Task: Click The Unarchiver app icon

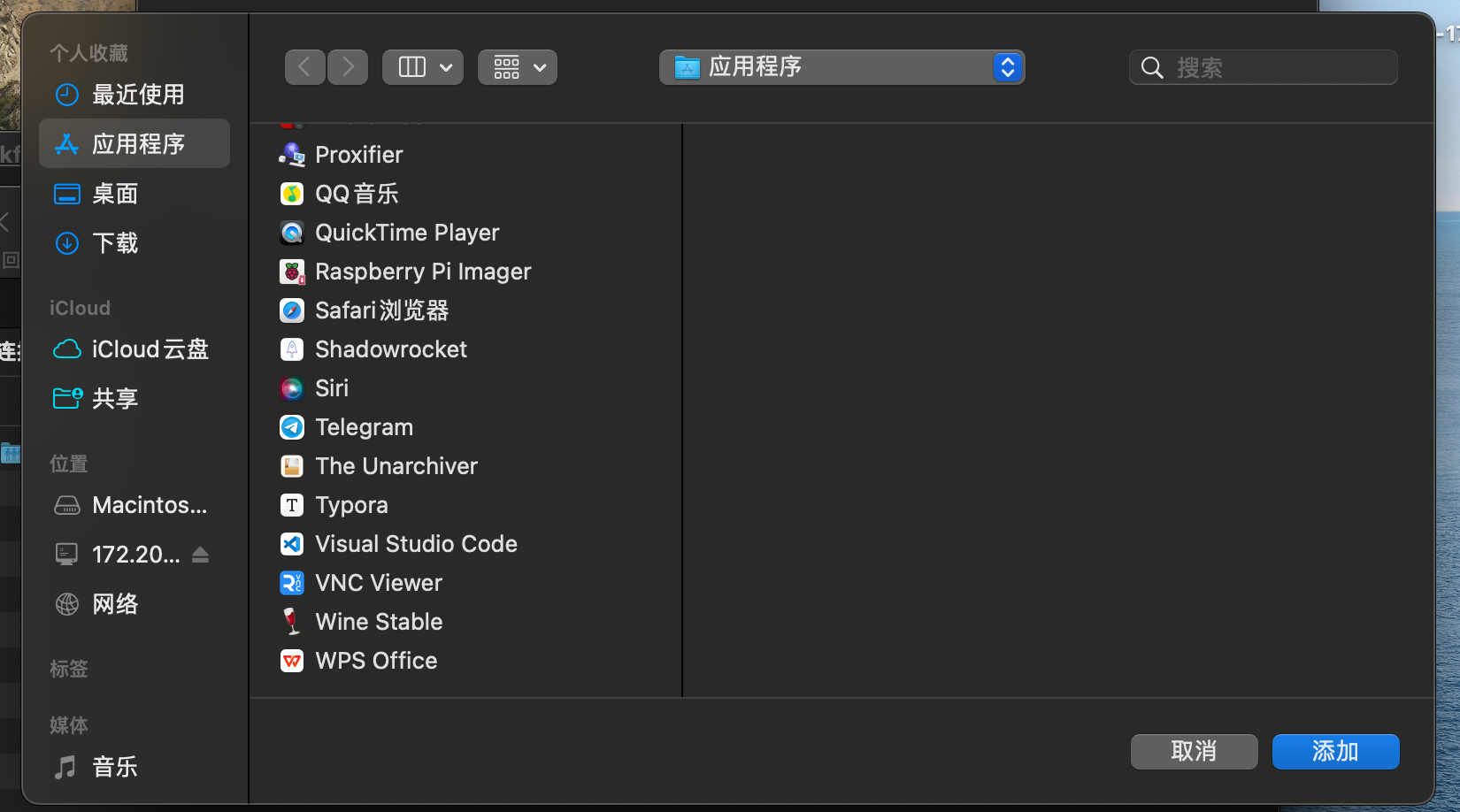Action: (292, 466)
